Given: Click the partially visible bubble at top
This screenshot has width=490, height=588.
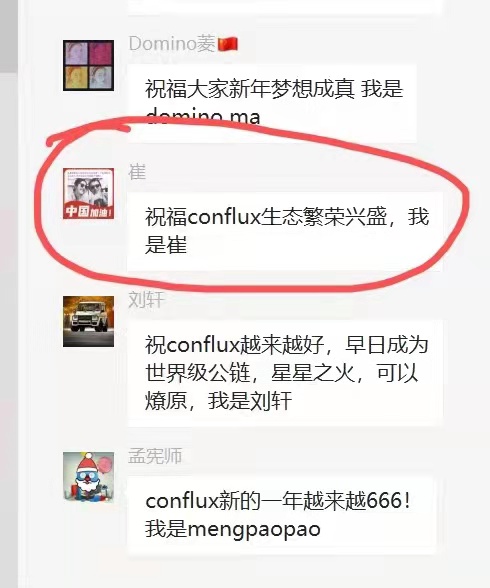Looking at the screenshot, I should (x=285, y=7).
